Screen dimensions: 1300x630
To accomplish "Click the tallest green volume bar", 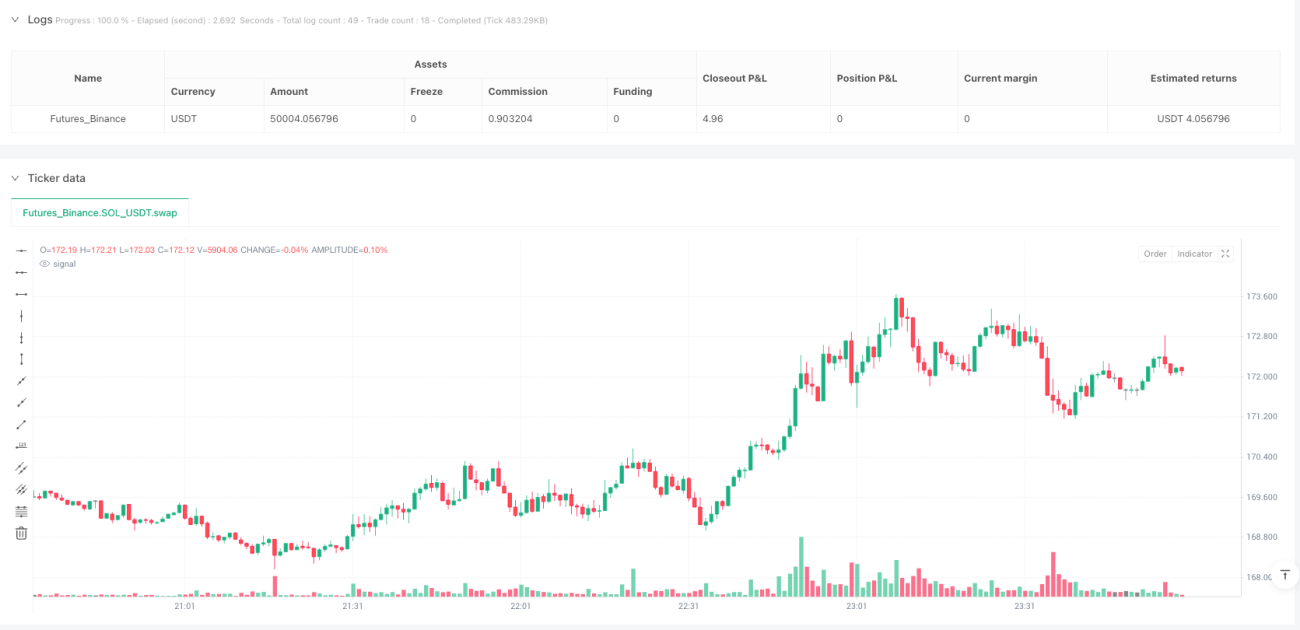I will (801, 567).
